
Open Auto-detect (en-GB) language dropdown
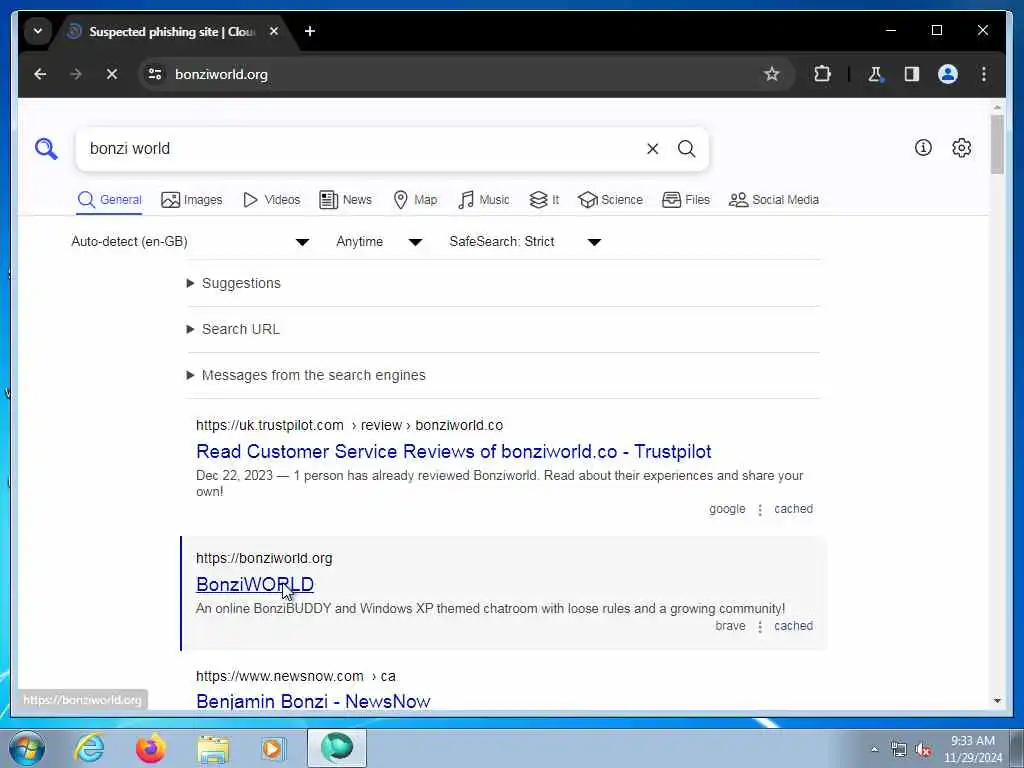pyautogui.click(x=190, y=242)
